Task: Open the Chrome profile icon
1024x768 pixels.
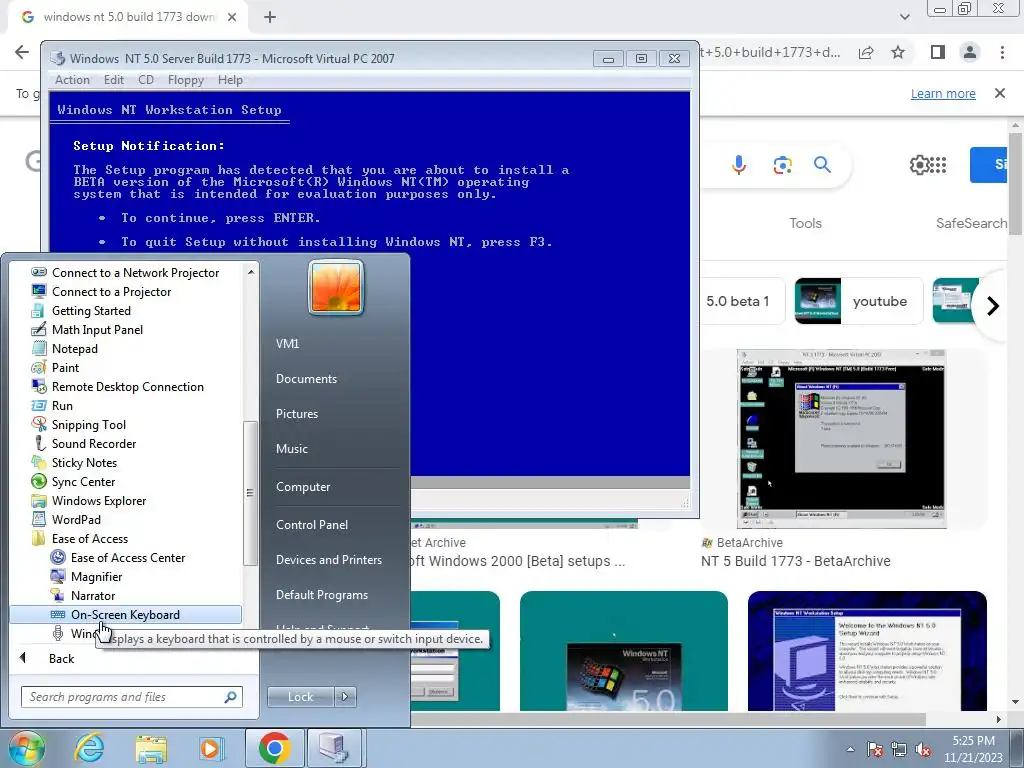Action: click(970, 52)
